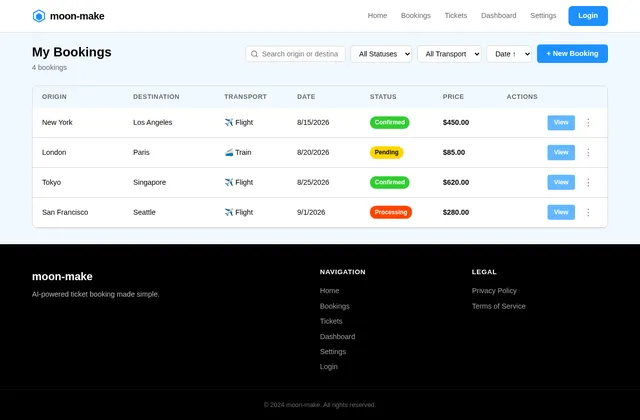640x420 pixels.
Task: Click the San Francisco origin cell
Action: point(65,212)
